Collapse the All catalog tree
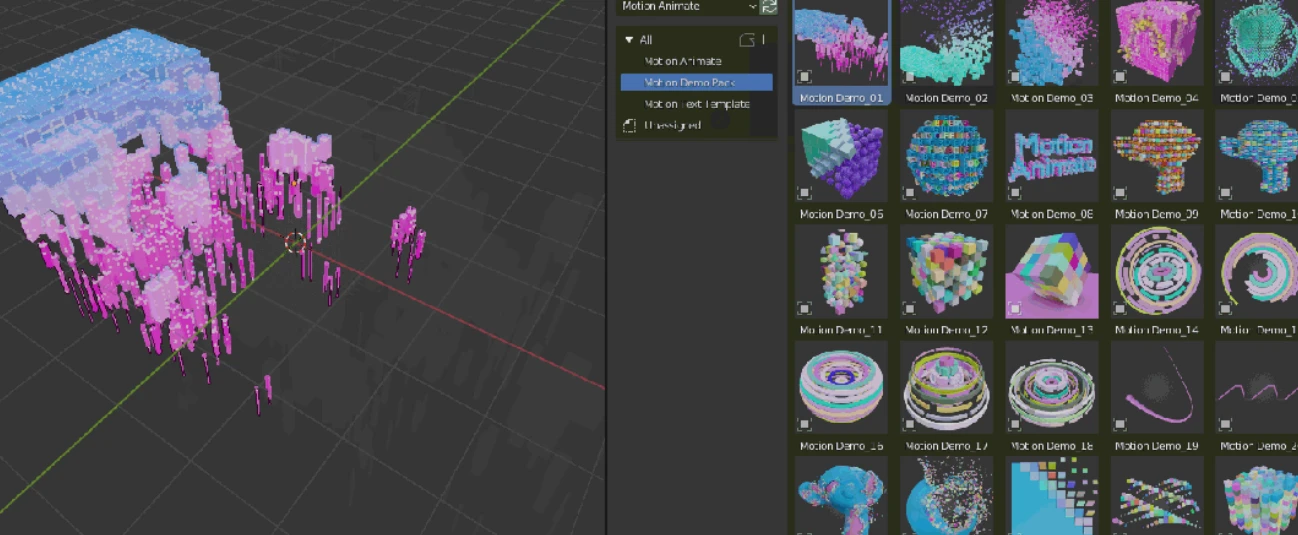The height and width of the screenshot is (535, 1298). click(629, 40)
